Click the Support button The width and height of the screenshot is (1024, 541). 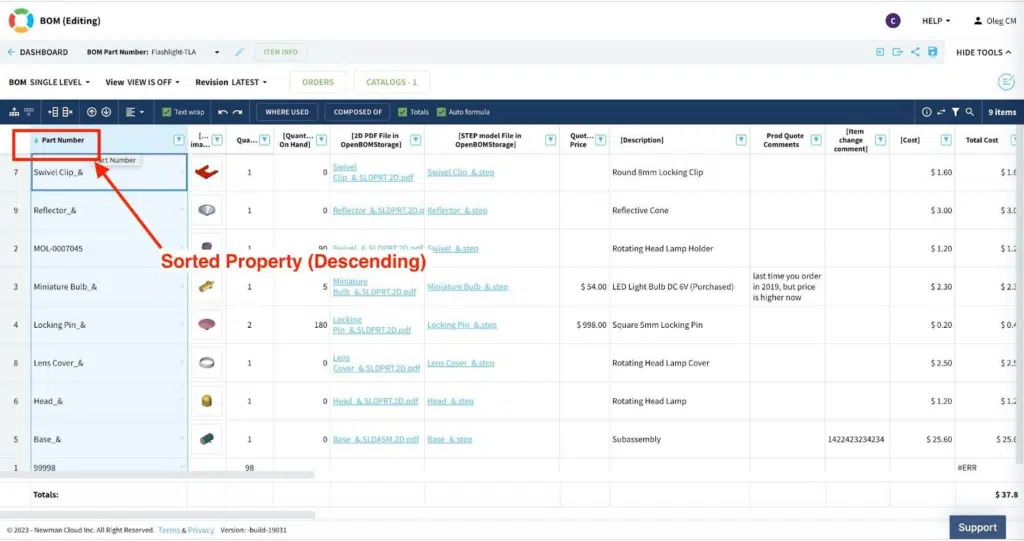point(977,527)
